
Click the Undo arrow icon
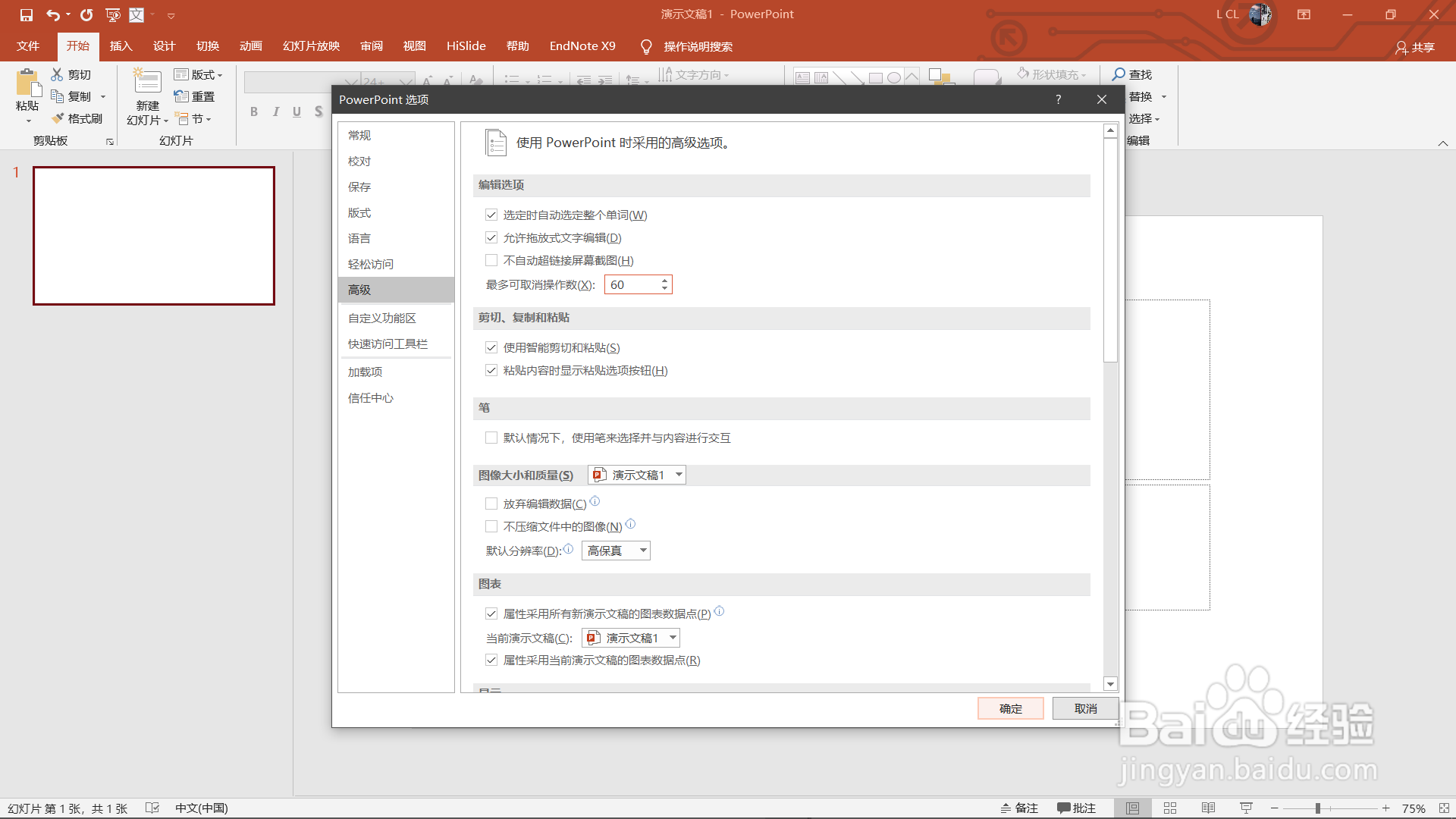point(52,14)
